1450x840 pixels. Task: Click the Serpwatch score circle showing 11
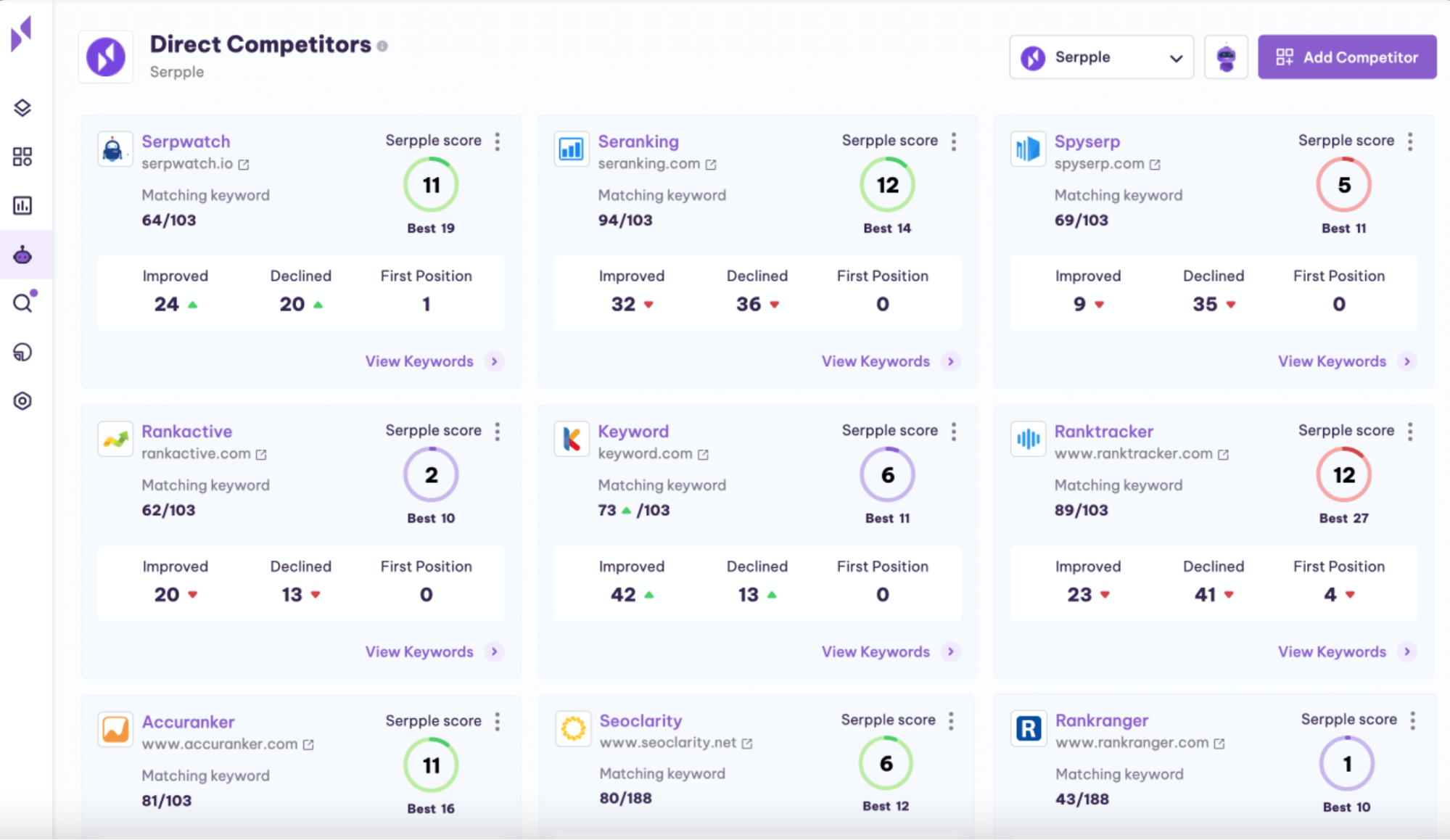click(431, 185)
